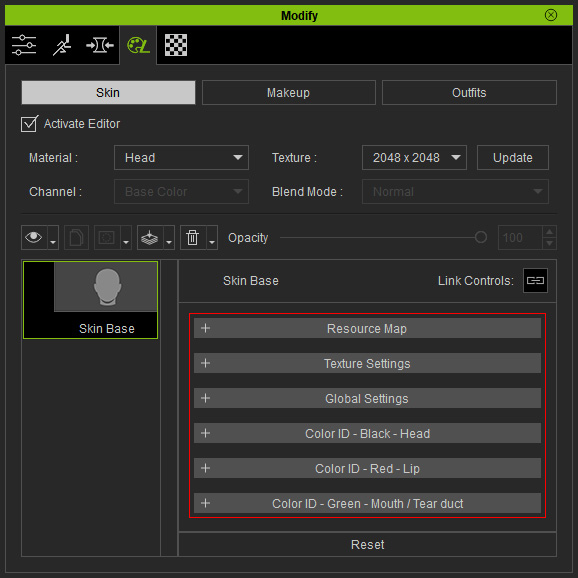
Task: Toggle the eye visibility icon
Action: tap(34, 238)
